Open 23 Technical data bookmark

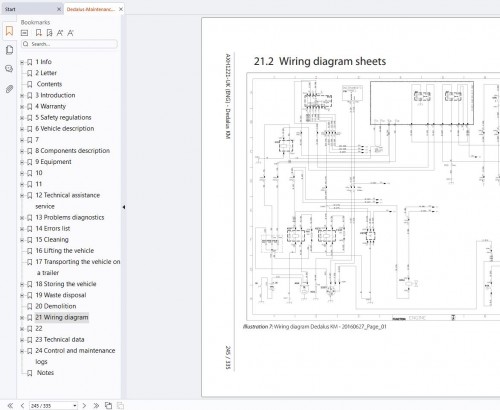60,340
